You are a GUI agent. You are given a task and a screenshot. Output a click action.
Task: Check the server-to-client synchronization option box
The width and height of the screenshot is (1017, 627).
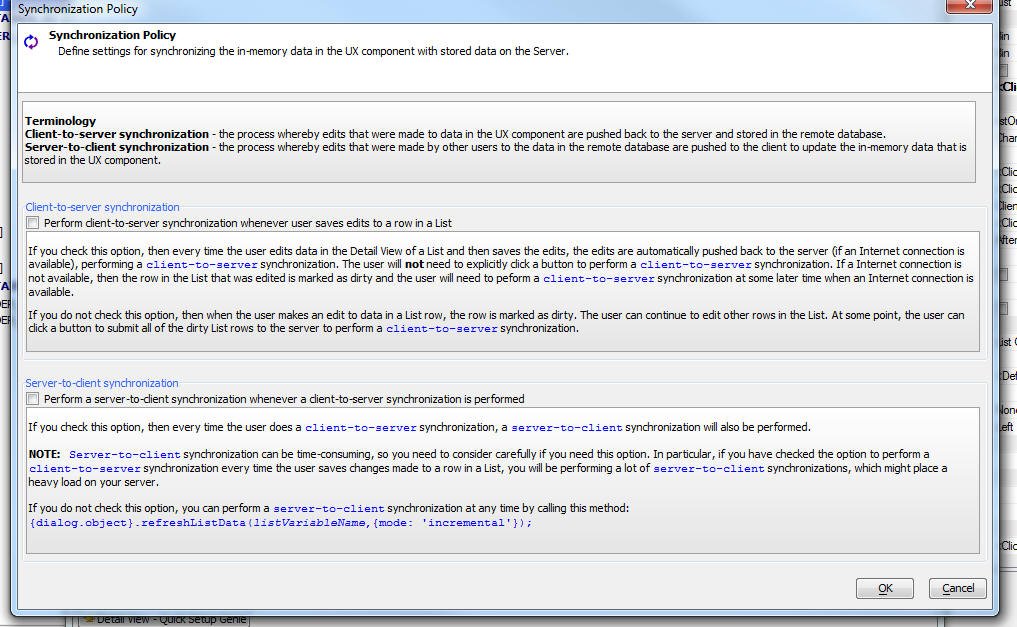pos(33,399)
